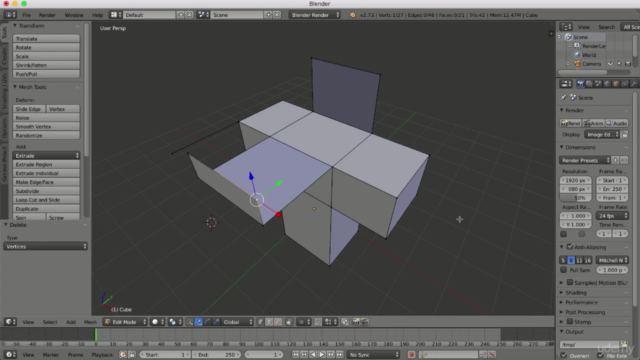The width and height of the screenshot is (640, 360).
Task: Select the translate manipulator arrow icon
Action: click(x=198, y=322)
